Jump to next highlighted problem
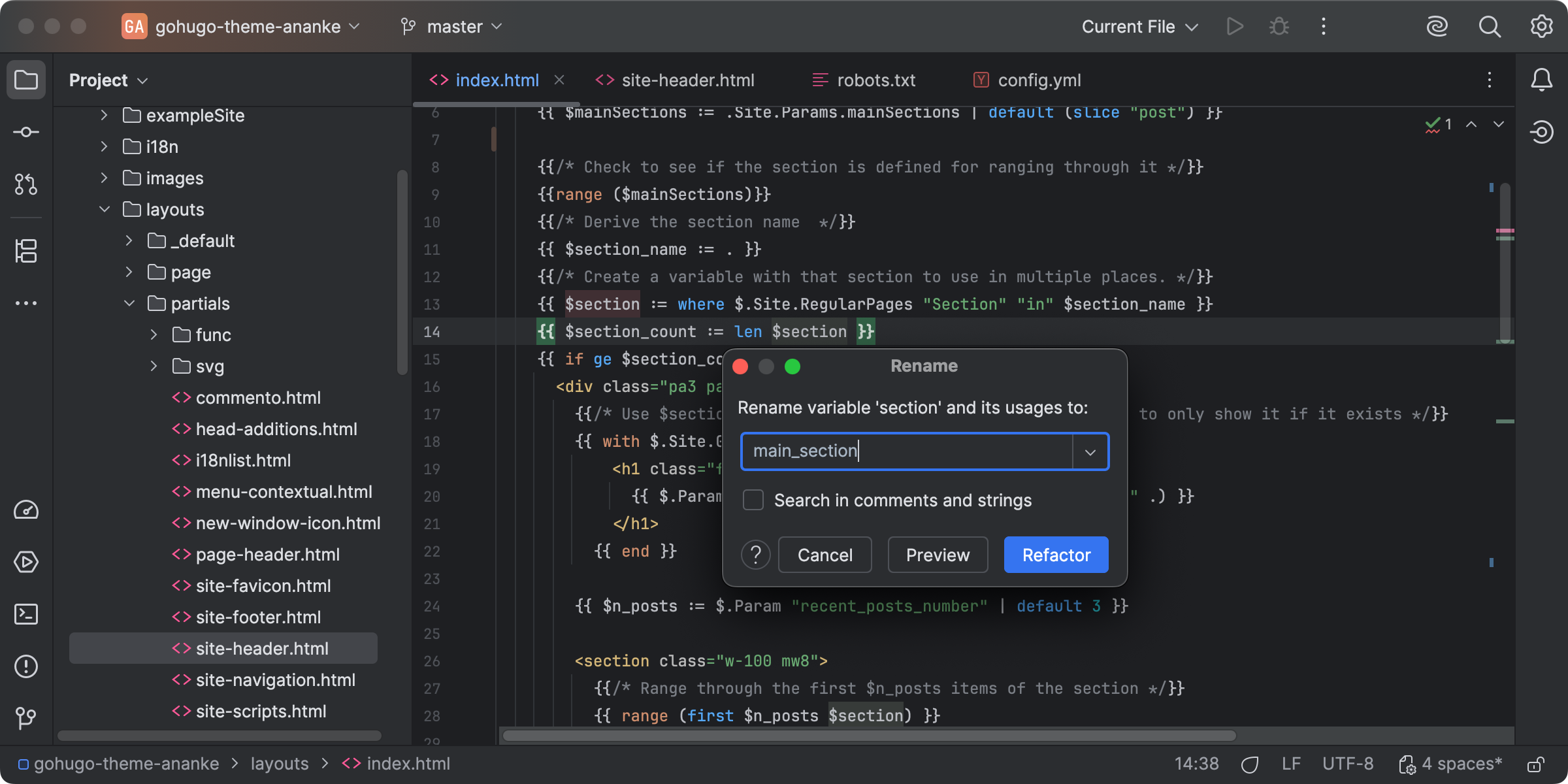The width and height of the screenshot is (1568, 784). (1499, 124)
